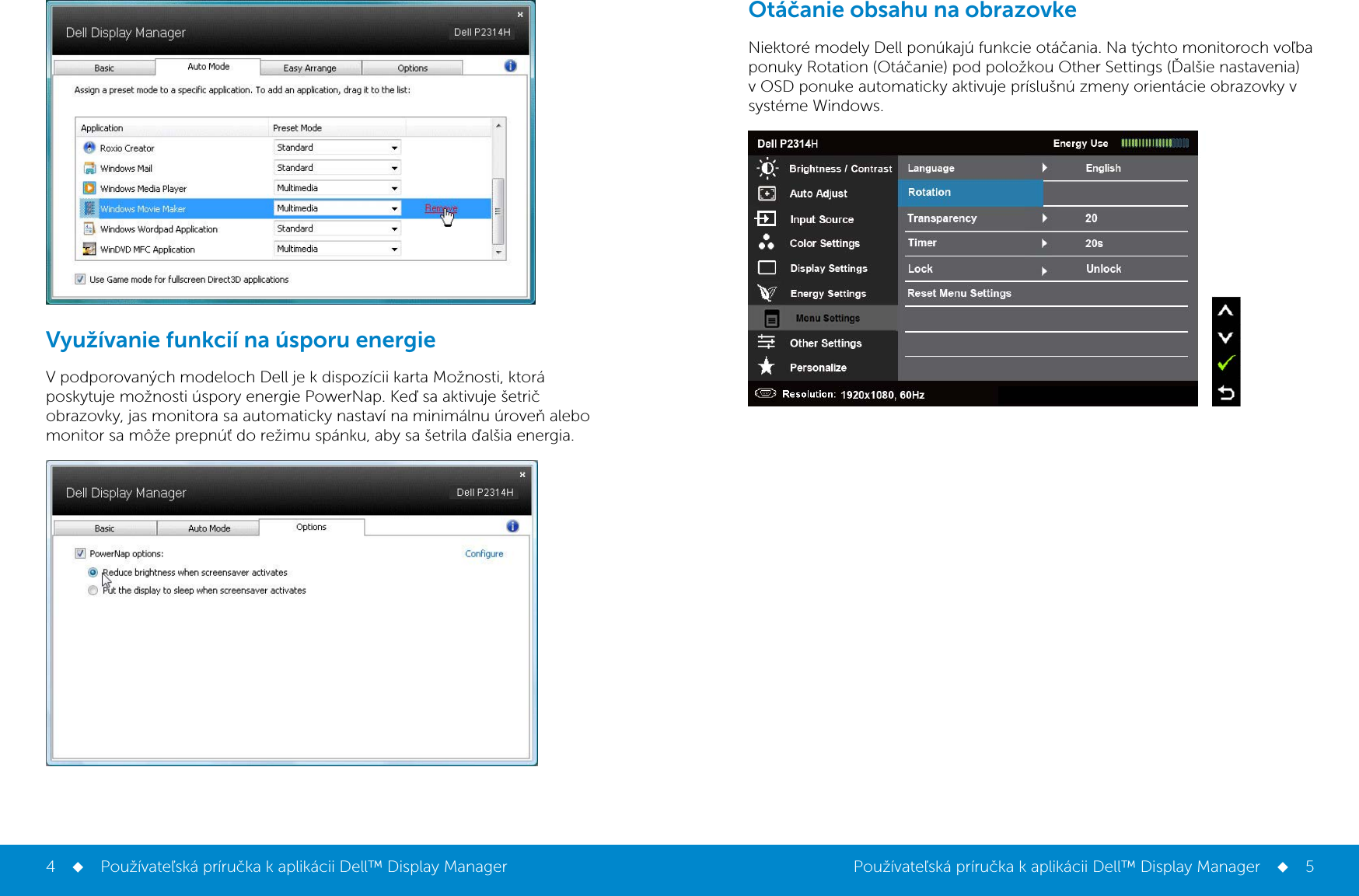The width and height of the screenshot is (1359, 896).
Task: Select Options tab in lower window
Action: (311, 527)
